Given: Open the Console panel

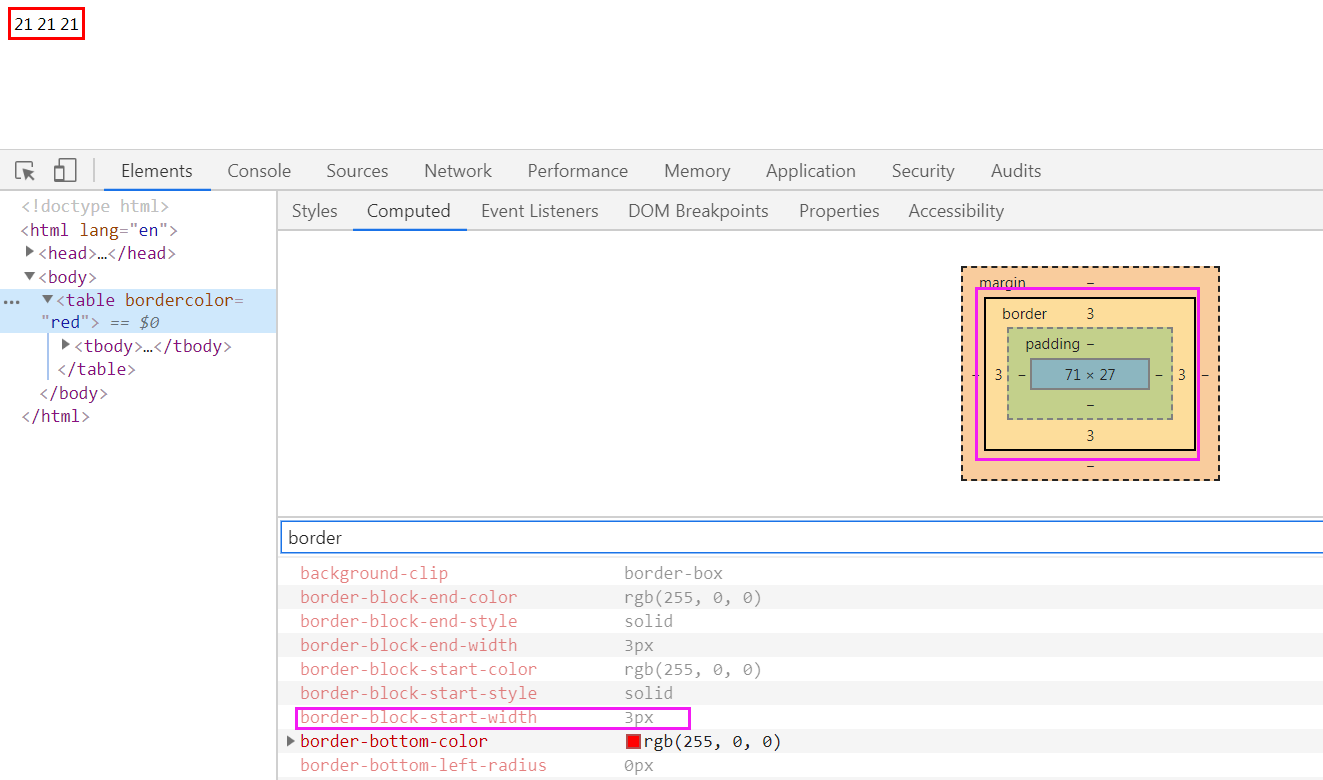Looking at the screenshot, I should point(259,171).
